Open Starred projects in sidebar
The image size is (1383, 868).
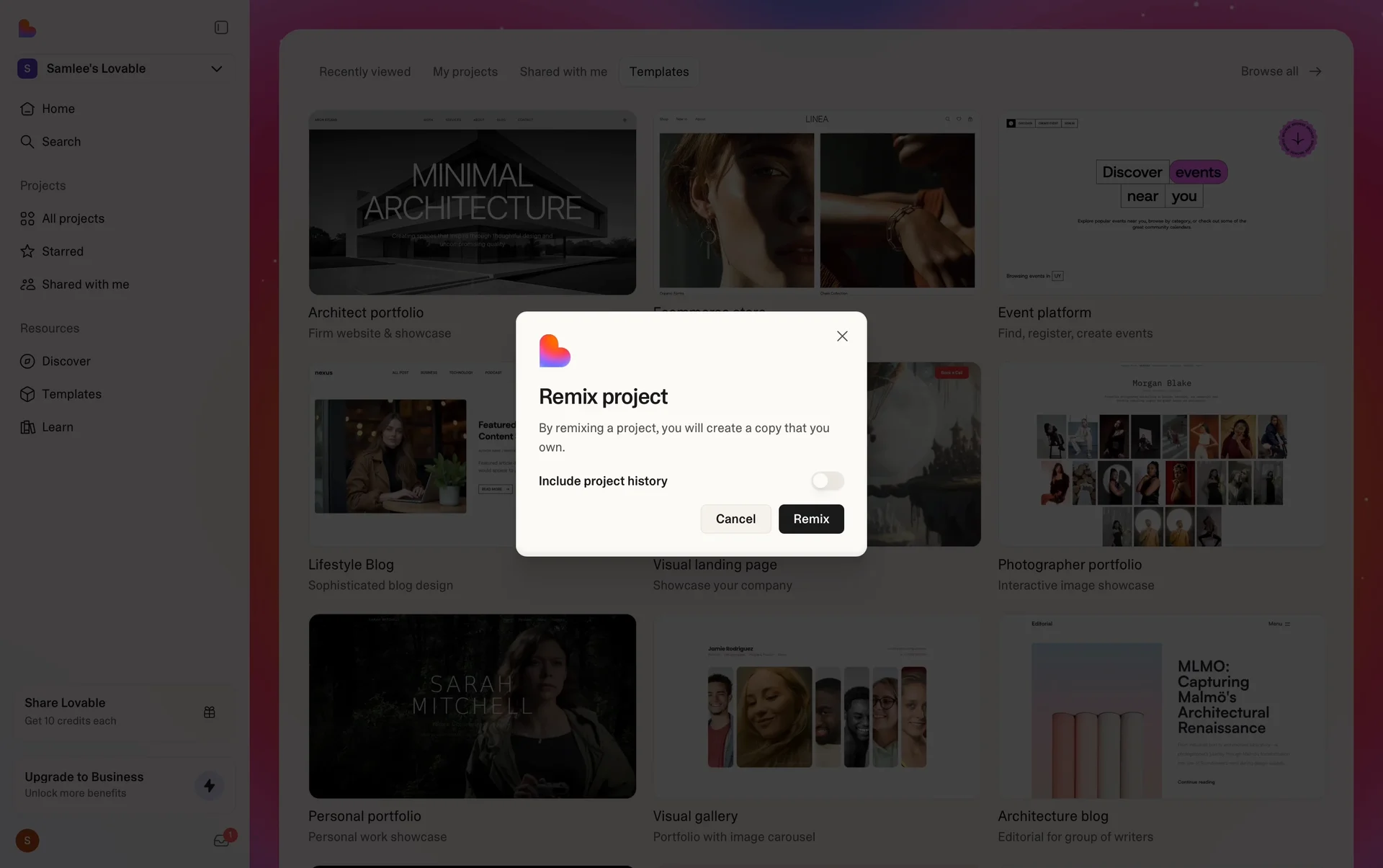pos(62,251)
